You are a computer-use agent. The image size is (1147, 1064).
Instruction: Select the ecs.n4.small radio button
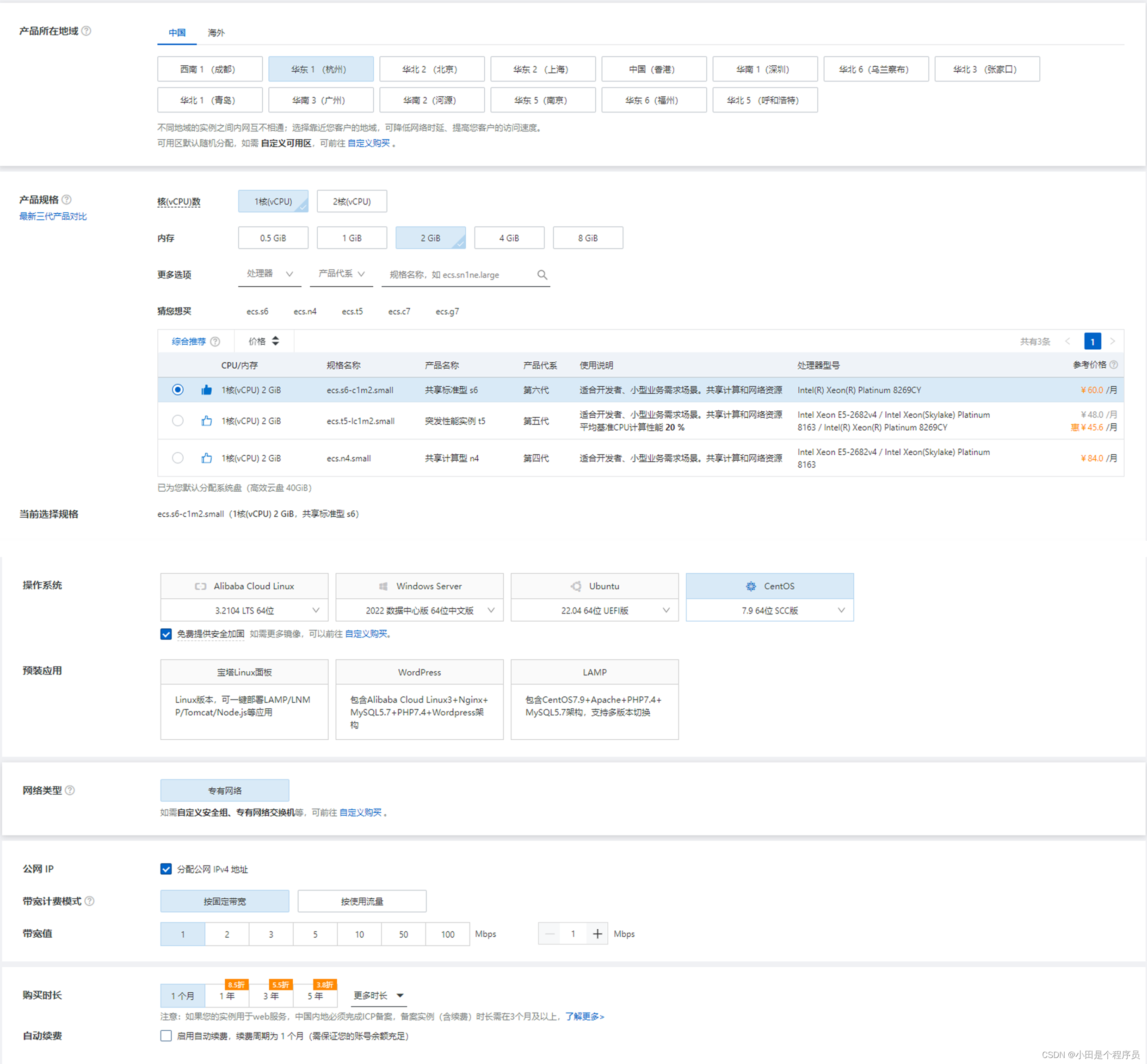pos(178,458)
